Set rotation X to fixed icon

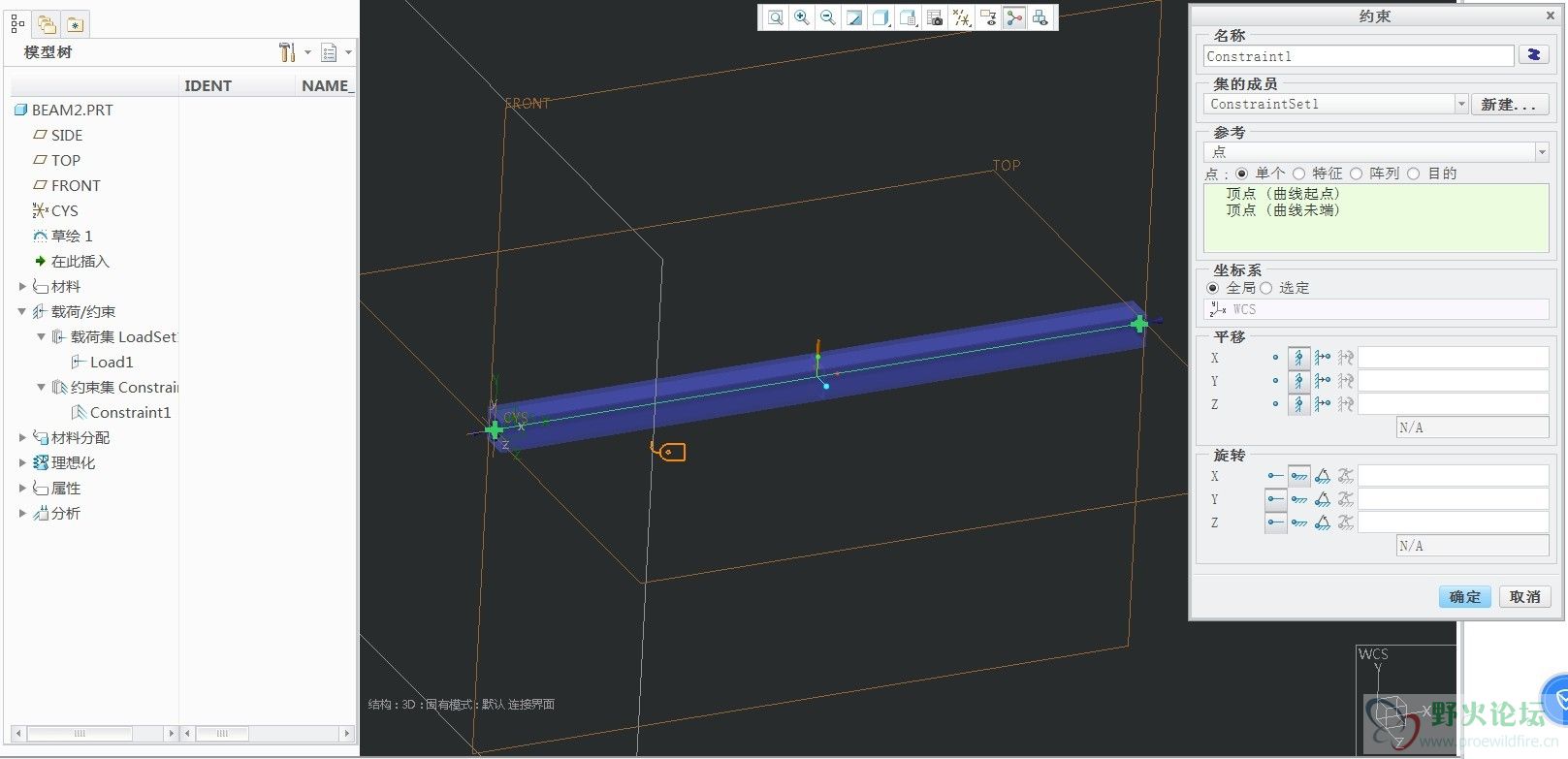pyautogui.click(x=1299, y=476)
